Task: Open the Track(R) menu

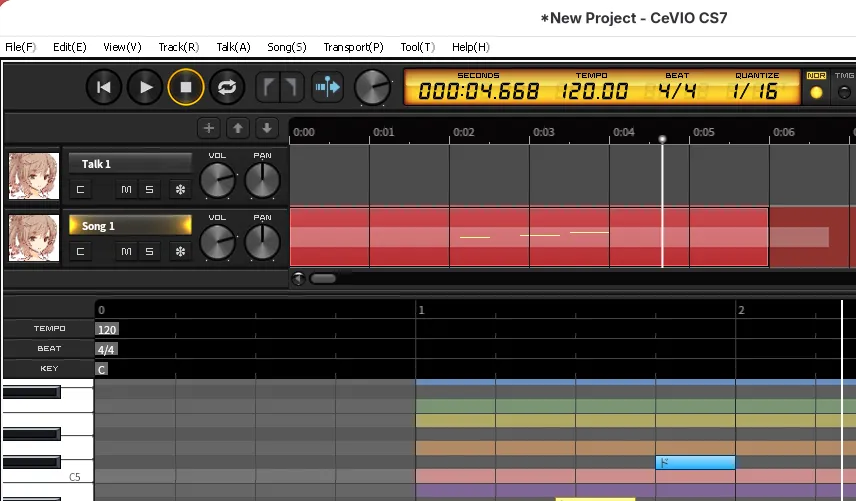Action: [x=179, y=47]
